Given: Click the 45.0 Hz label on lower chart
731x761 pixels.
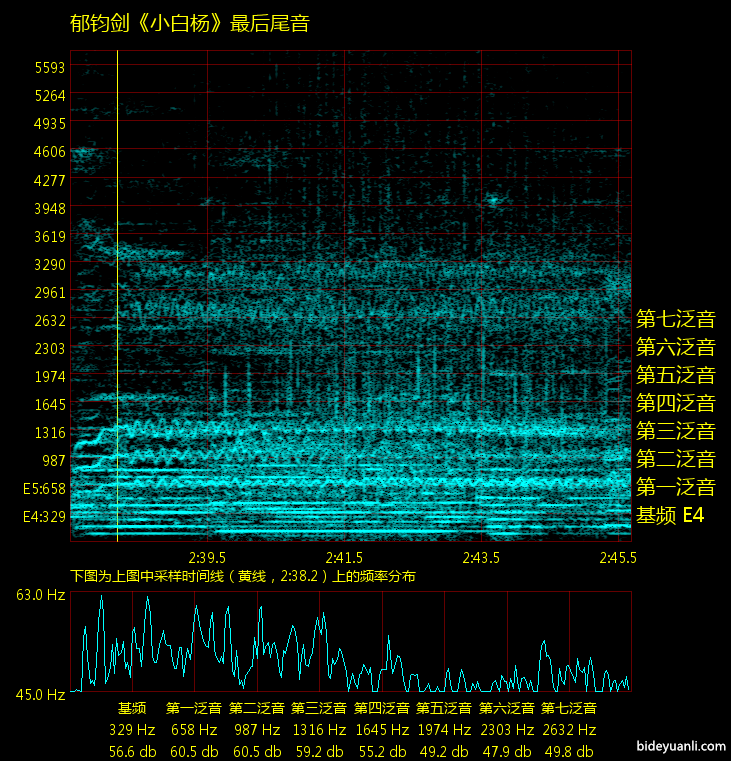Looking at the screenshot, I should [x=40, y=694].
